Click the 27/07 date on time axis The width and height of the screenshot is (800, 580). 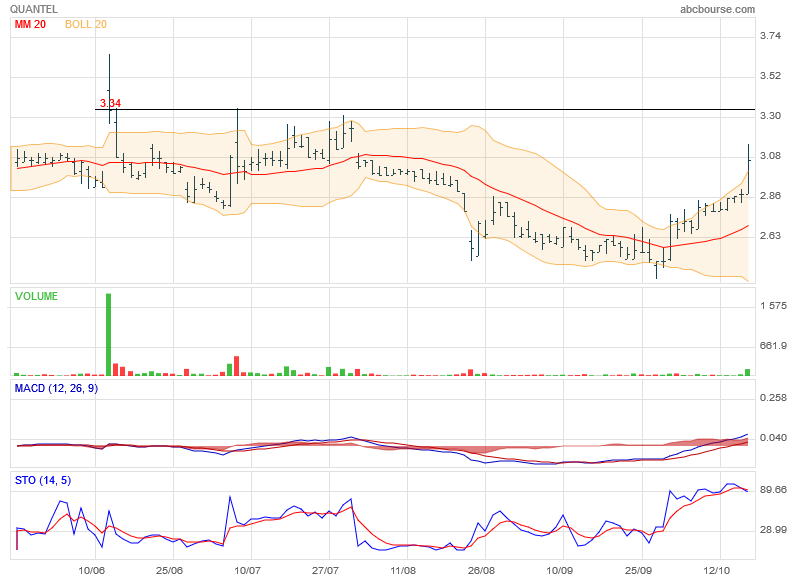[327, 570]
